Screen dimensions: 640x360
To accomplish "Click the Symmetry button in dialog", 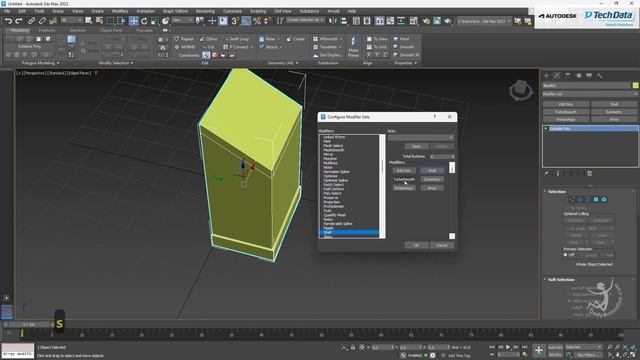I will [432, 179].
